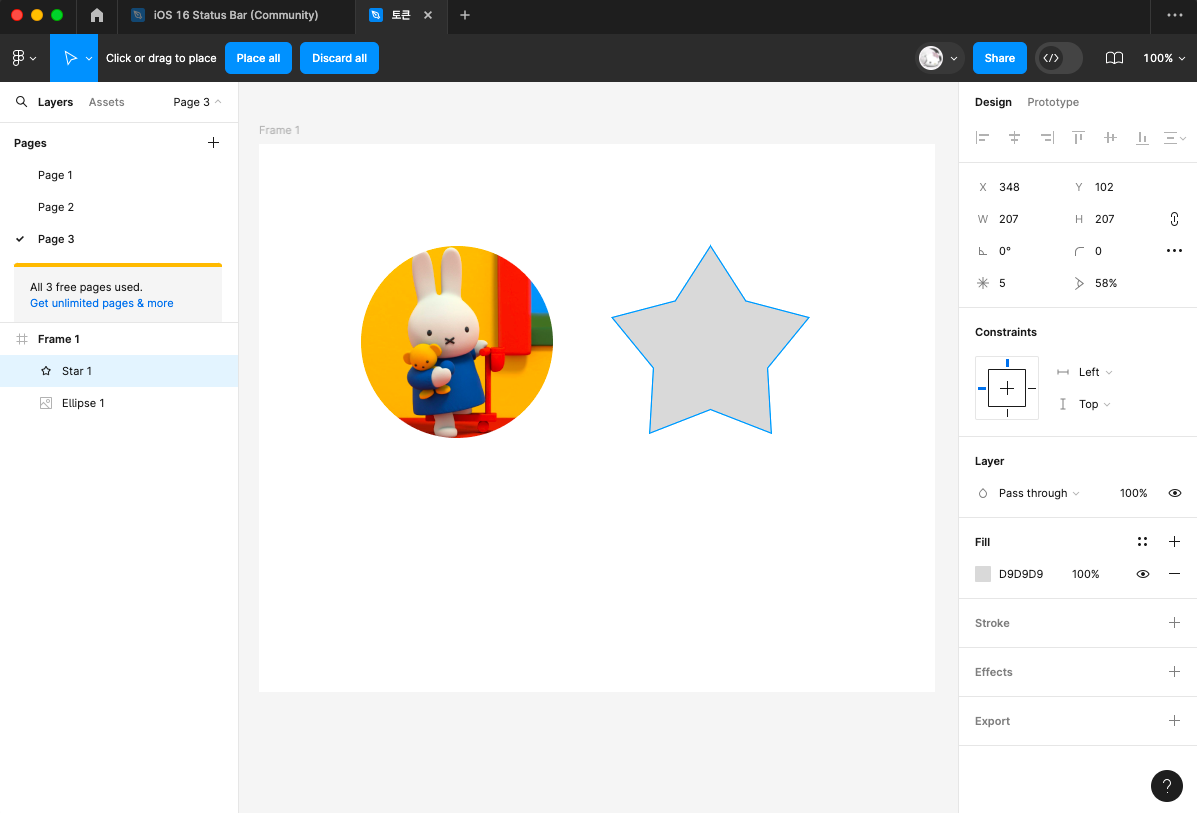Viewport: 1197px width, 813px height.
Task: Switch to the Design tab
Action: tap(992, 102)
